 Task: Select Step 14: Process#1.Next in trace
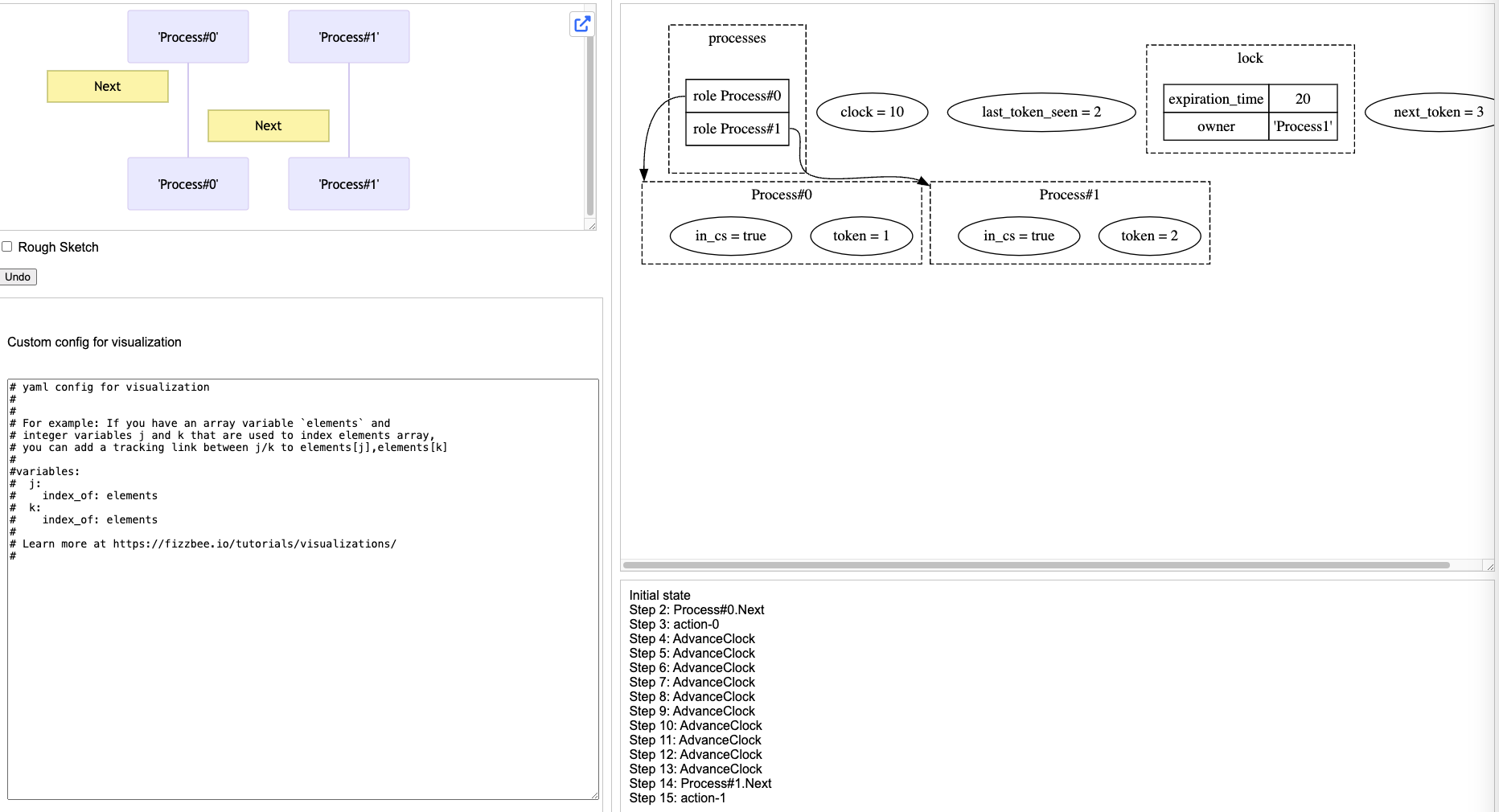pyautogui.click(x=700, y=784)
